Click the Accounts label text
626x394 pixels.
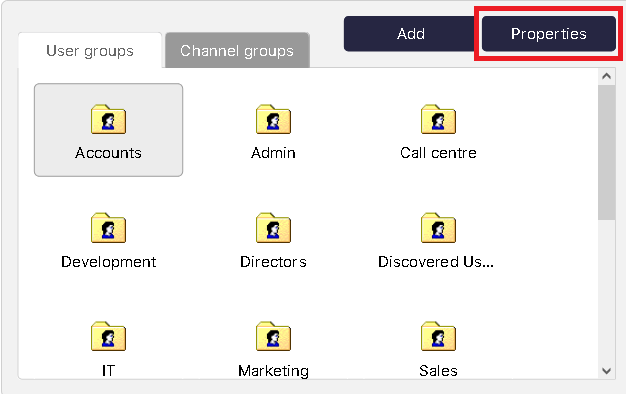tap(108, 153)
